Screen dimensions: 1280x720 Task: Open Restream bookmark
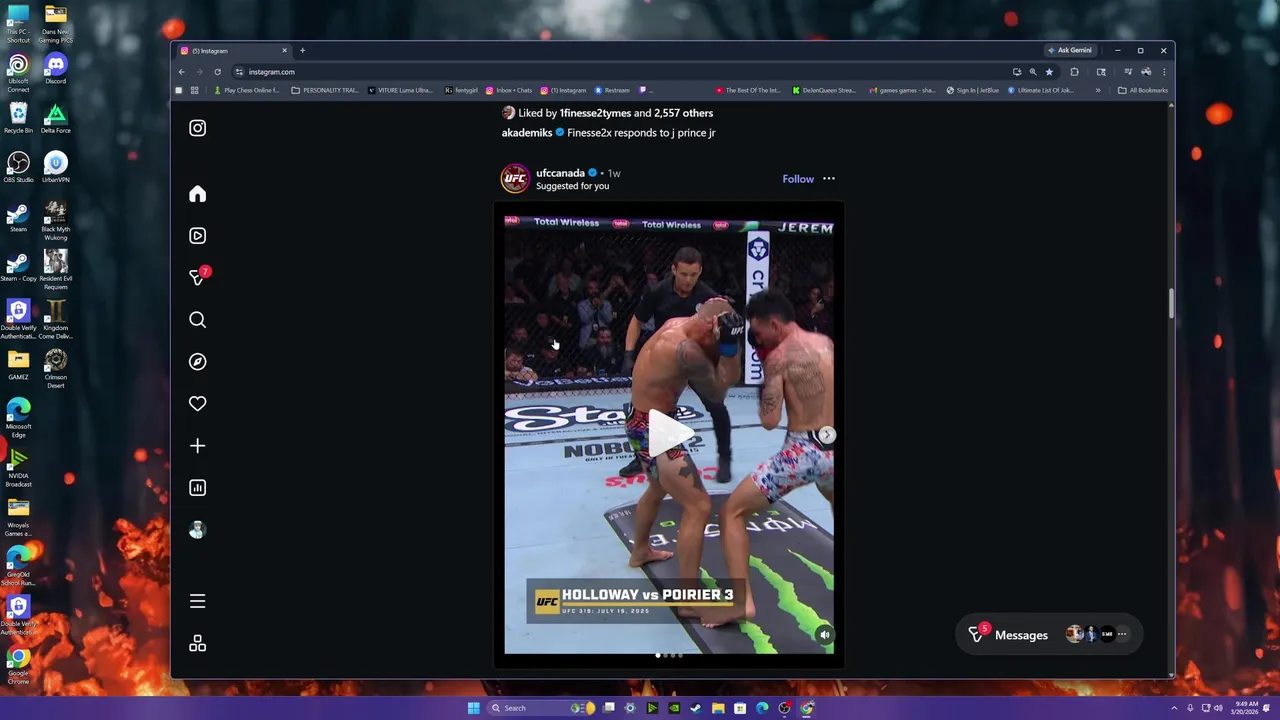tap(613, 90)
